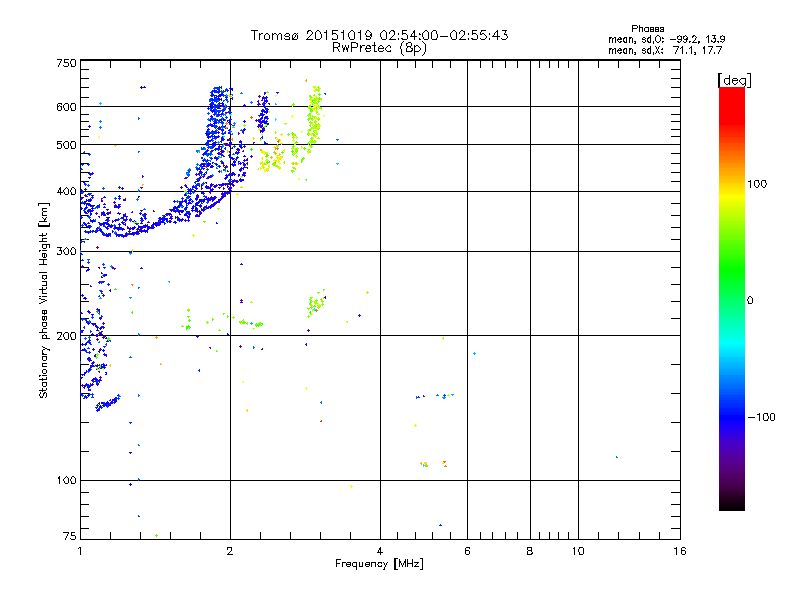
Task: Click the "Phases" heading text
Action: [x=647, y=29]
